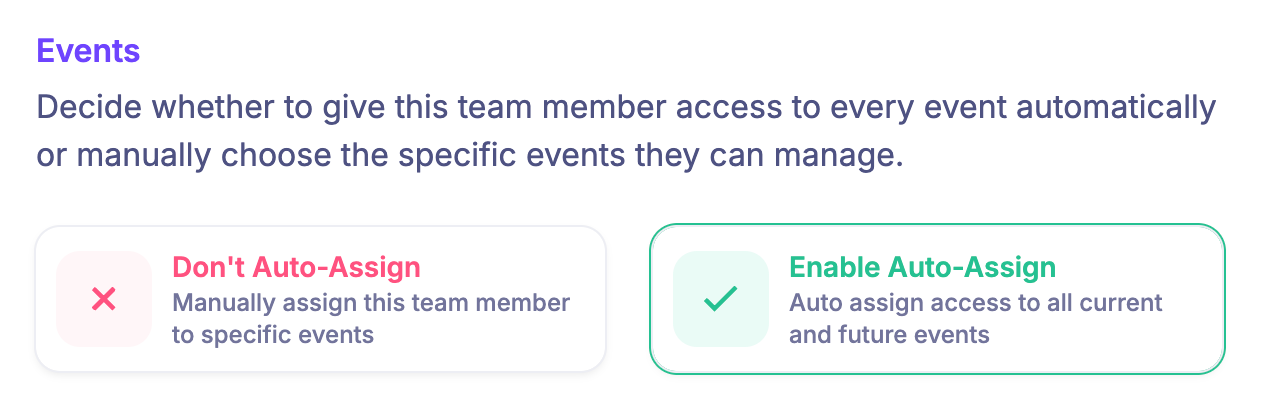The width and height of the screenshot is (1268, 402).
Task: Click "Auto assign access to all current" text
Action: (x=975, y=302)
